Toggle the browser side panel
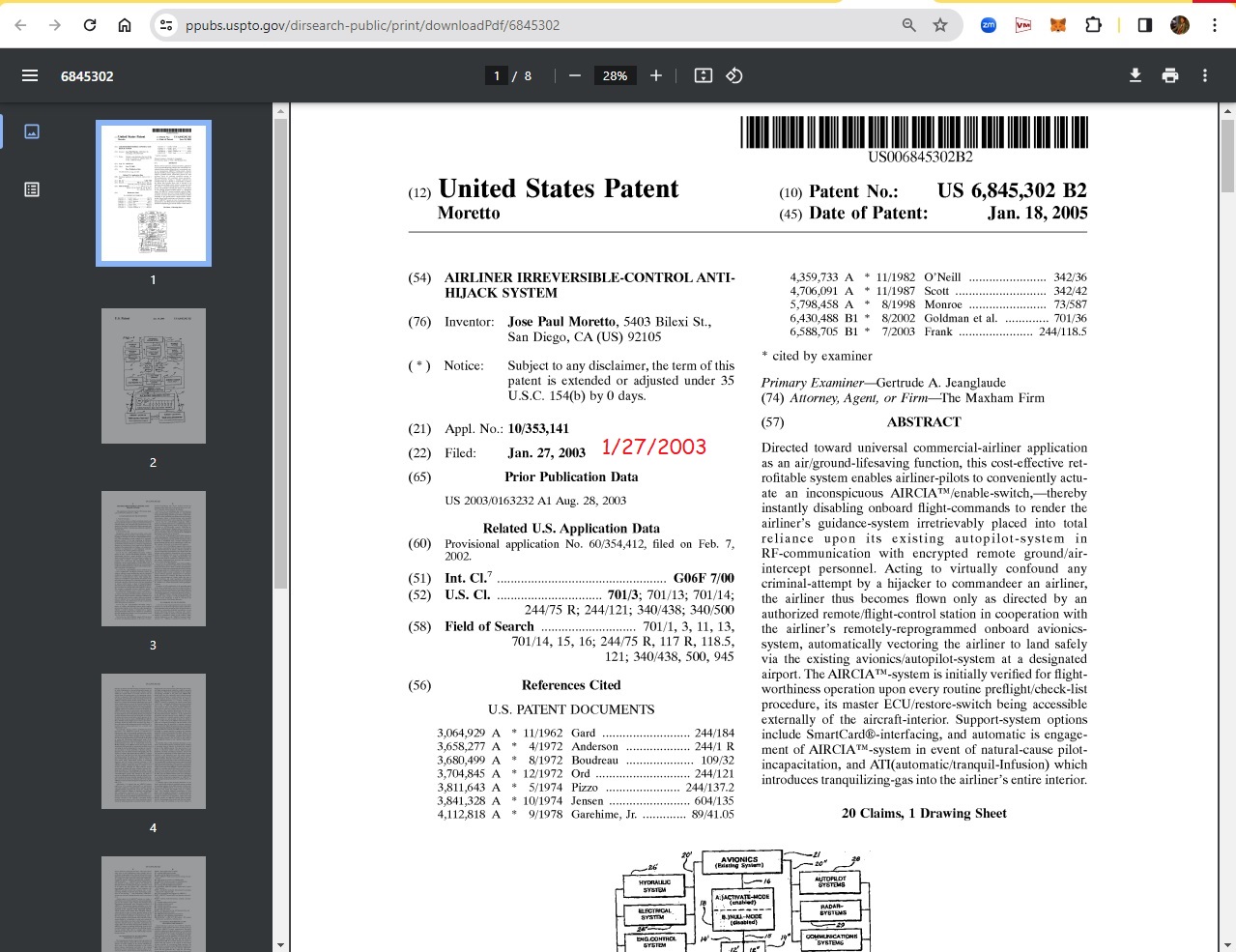 tap(1145, 25)
